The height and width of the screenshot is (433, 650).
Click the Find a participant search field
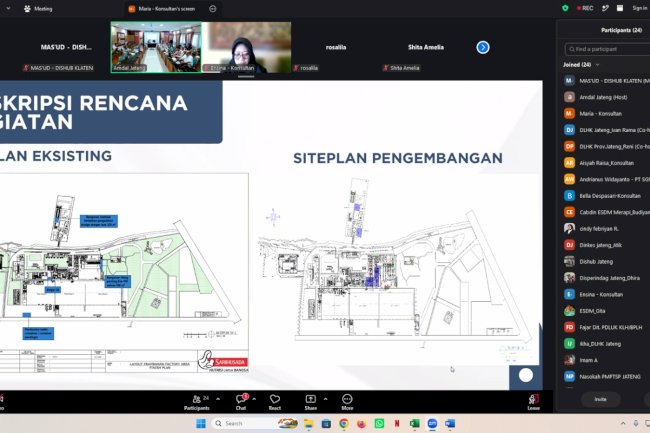[607, 49]
